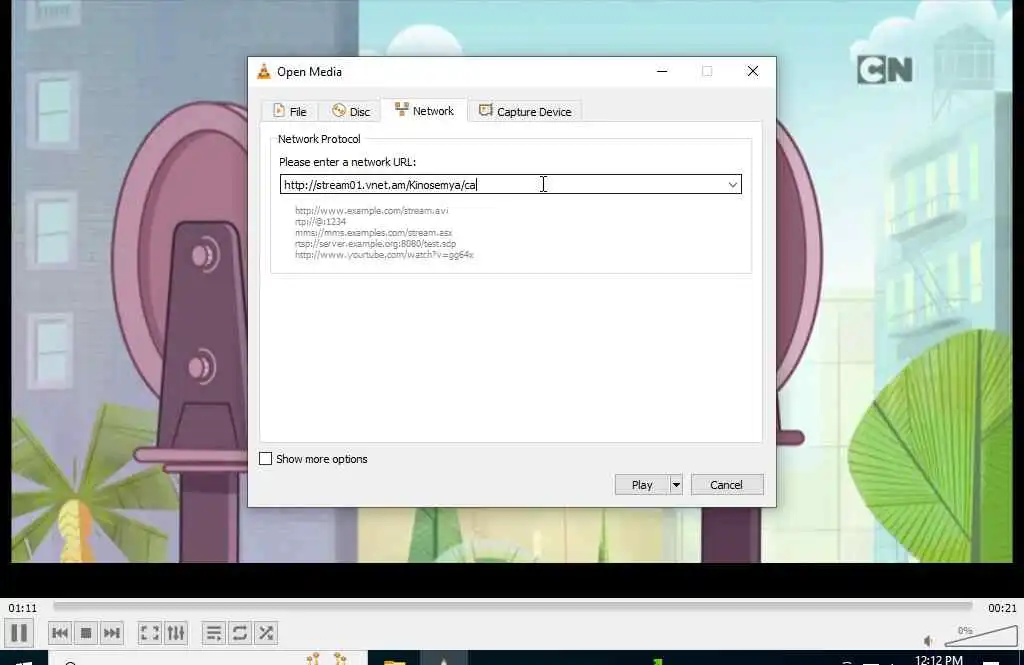Enable Show more options checkbox

pyautogui.click(x=265, y=459)
